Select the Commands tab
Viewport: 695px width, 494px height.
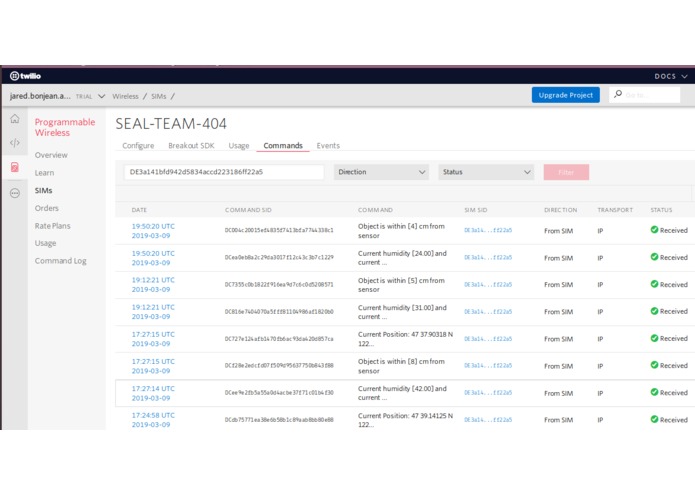(283, 145)
